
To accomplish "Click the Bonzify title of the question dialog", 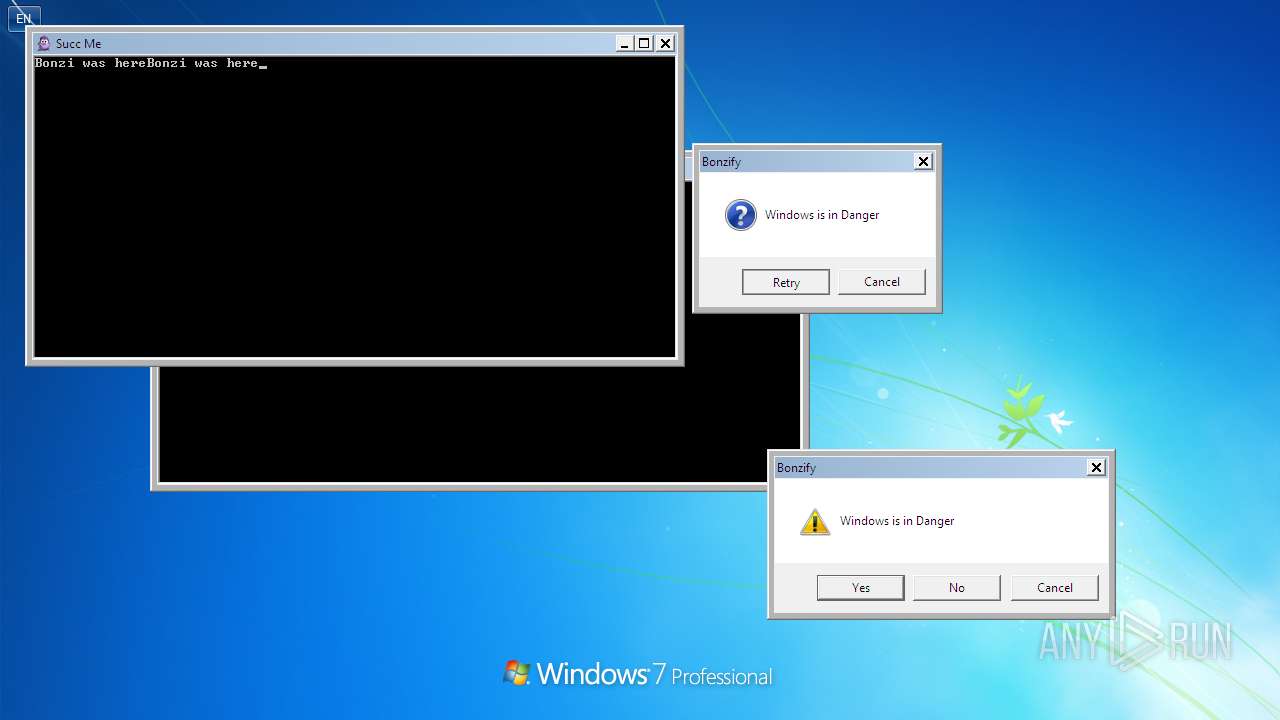I will pyautogui.click(x=721, y=162).
